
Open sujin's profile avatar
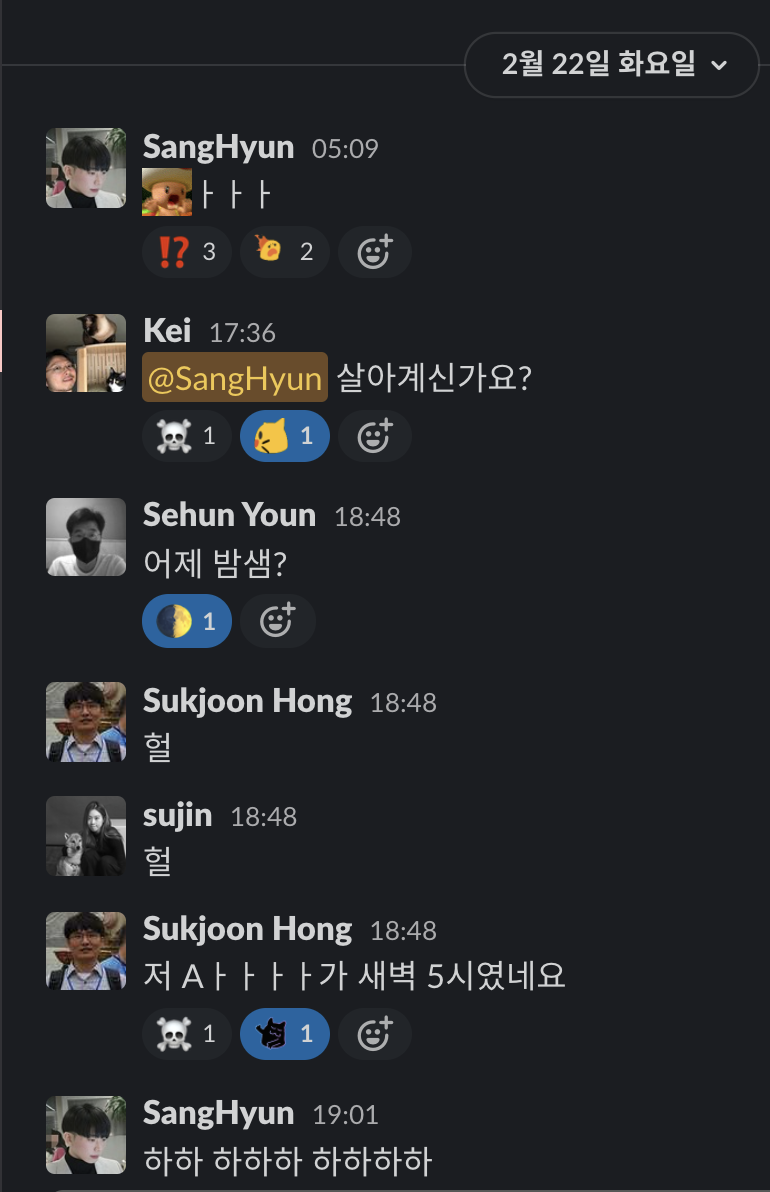click(x=86, y=835)
